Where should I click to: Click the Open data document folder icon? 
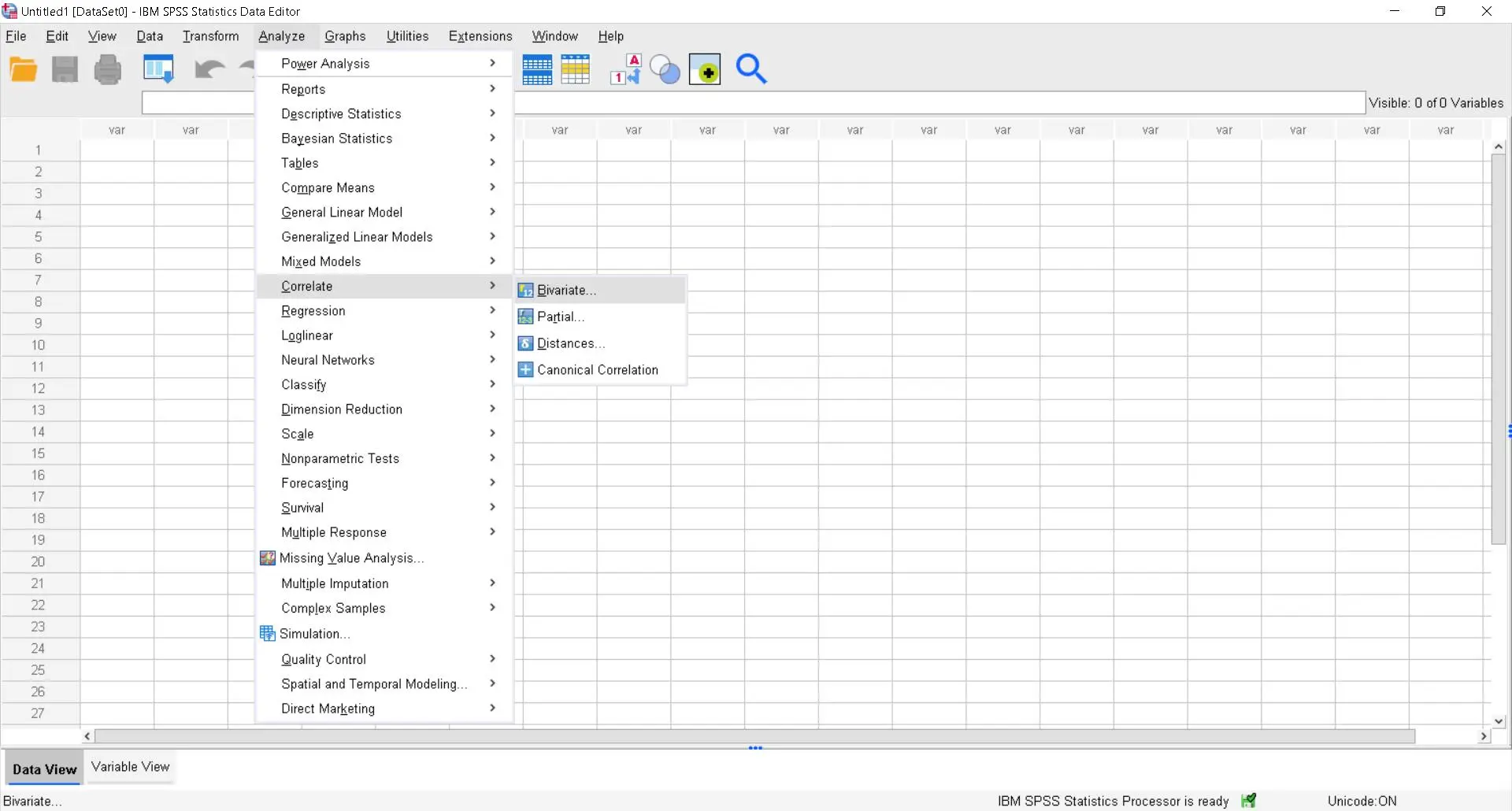pyautogui.click(x=24, y=70)
